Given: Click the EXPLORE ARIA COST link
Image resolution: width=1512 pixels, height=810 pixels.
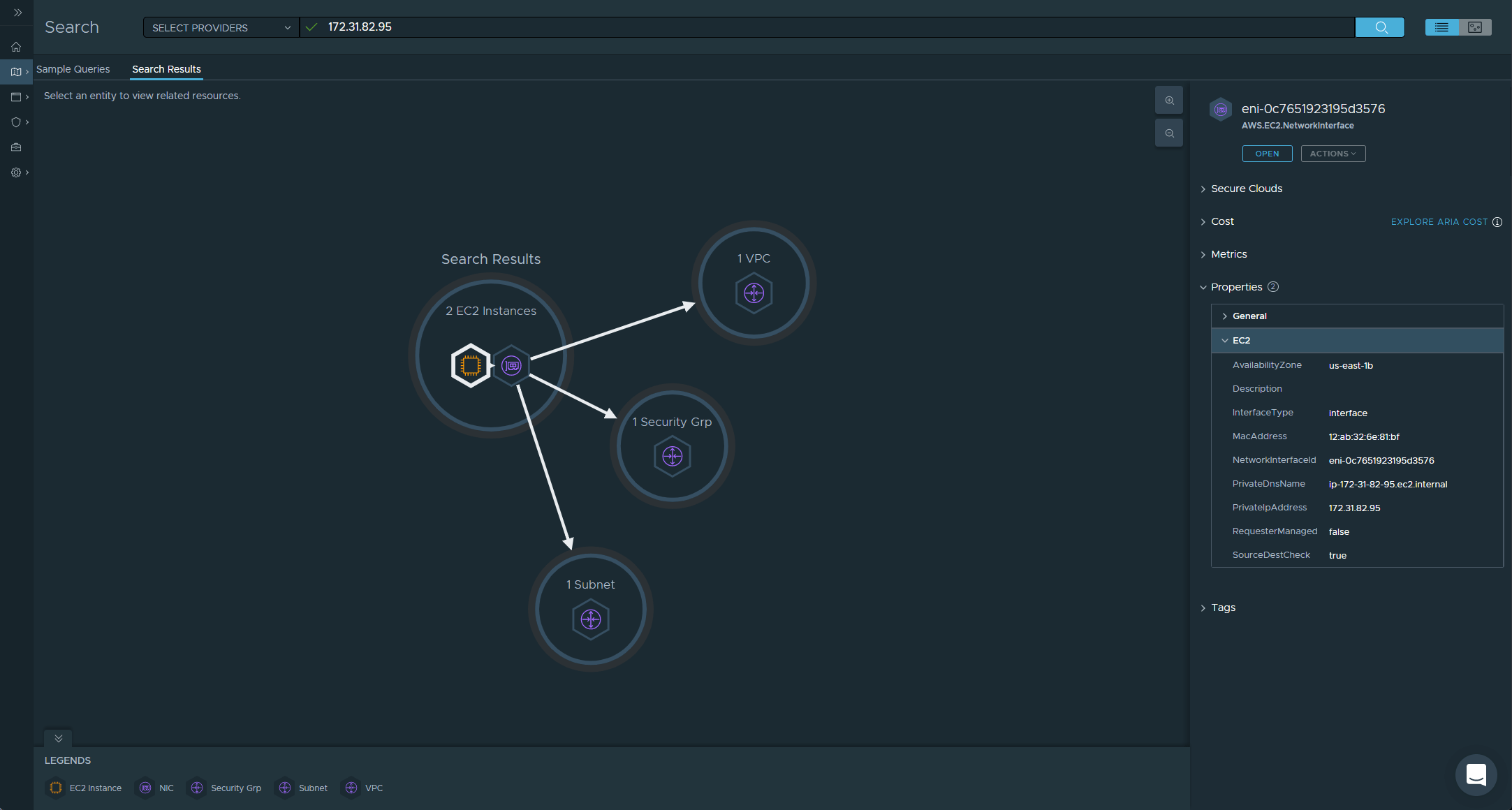Looking at the screenshot, I should coord(1439,221).
